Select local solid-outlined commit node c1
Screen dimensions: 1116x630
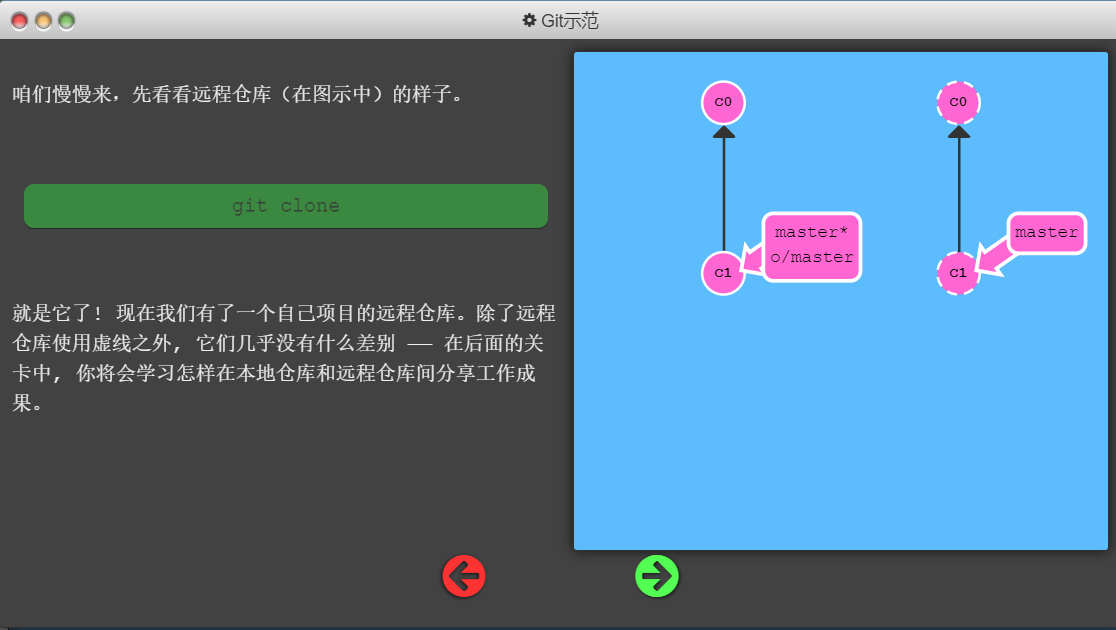click(723, 273)
